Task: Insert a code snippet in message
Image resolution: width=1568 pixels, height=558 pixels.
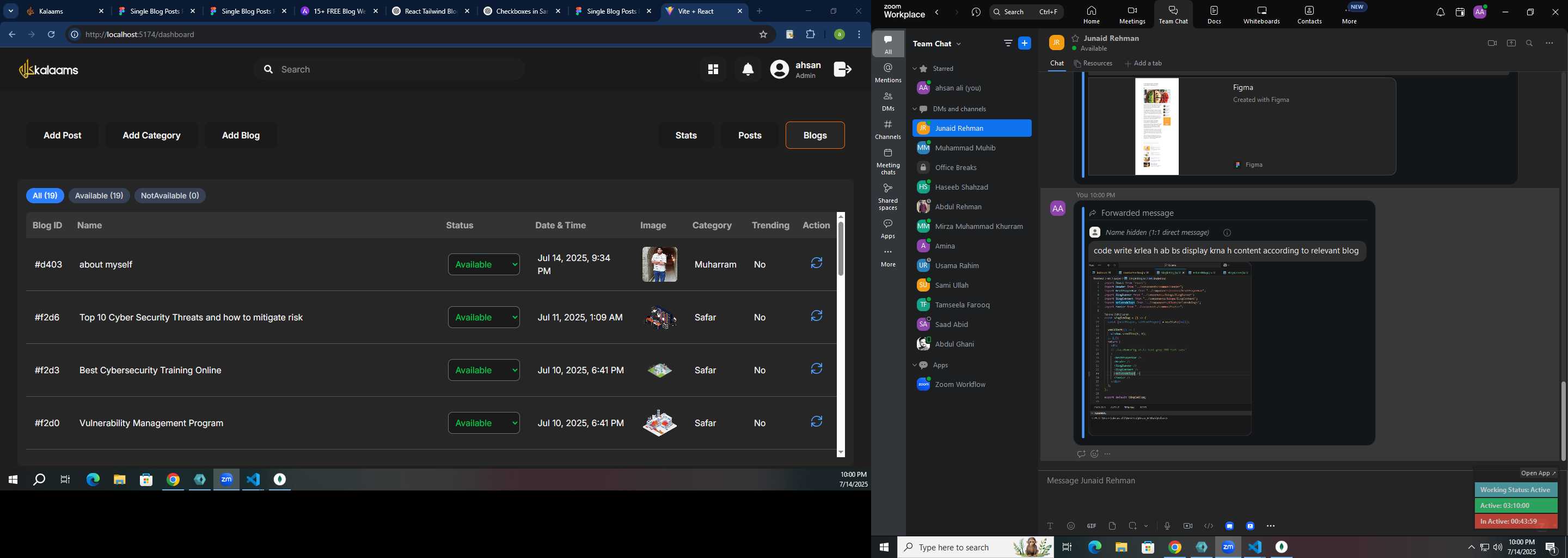Action: (x=1209, y=526)
